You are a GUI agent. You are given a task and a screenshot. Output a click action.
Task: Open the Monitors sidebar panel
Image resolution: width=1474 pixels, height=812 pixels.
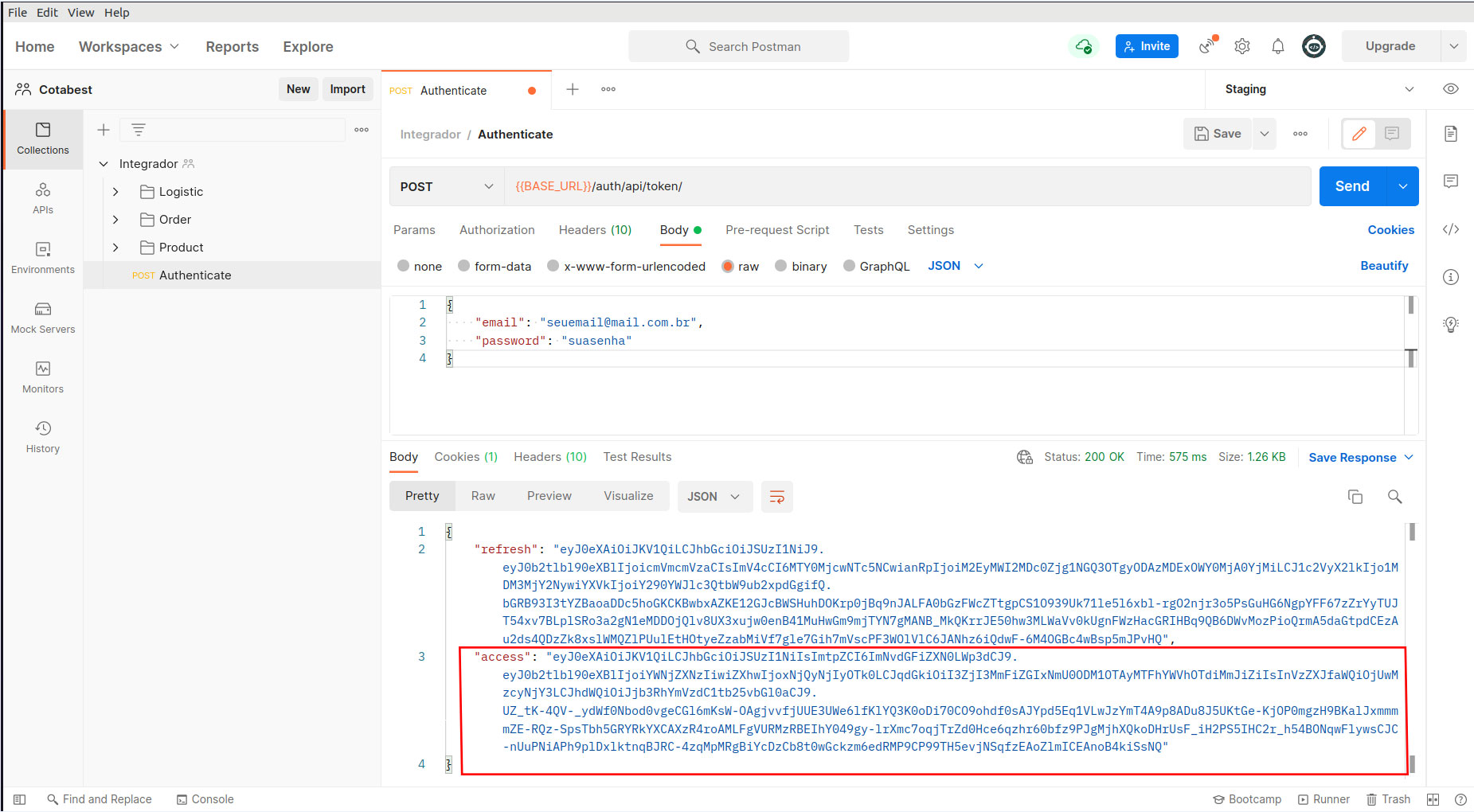[43, 378]
